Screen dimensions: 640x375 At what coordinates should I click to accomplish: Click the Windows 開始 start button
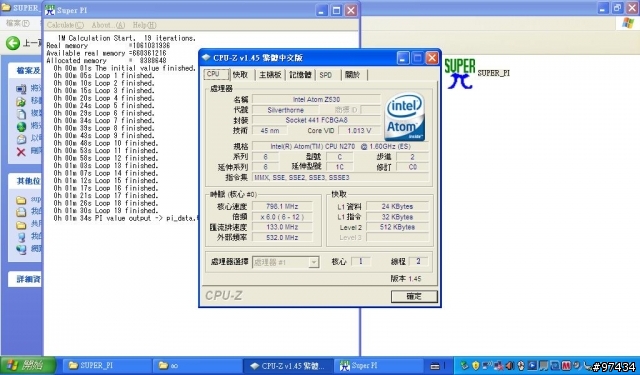pyautogui.click(x=28, y=365)
